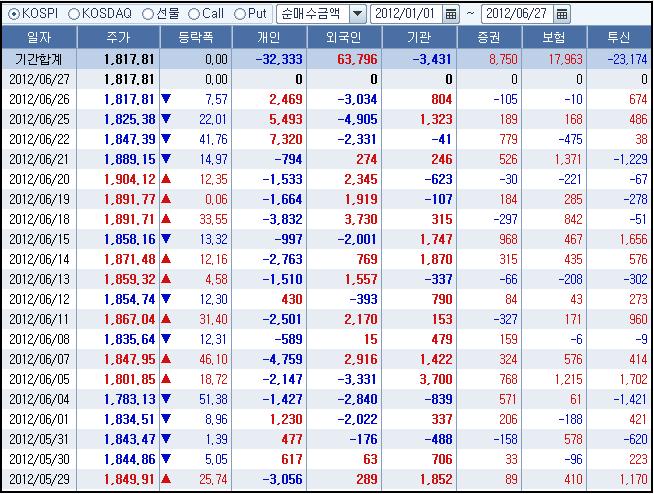The image size is (654, 494).
Task: Click the change value 51.38
Action: click(213, 399)
